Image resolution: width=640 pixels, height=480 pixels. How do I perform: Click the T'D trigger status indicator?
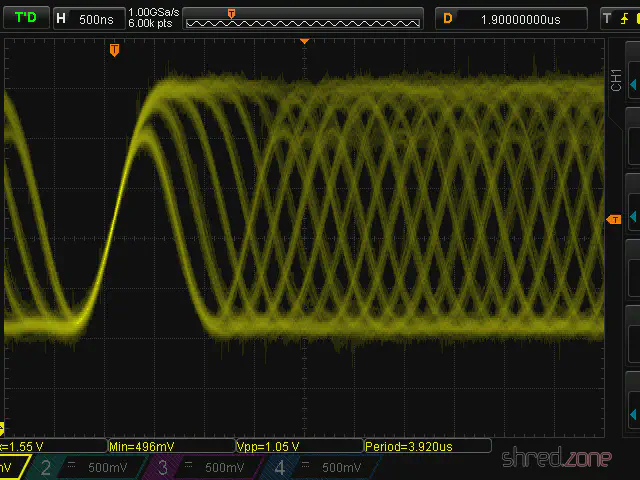coord(25,18)
